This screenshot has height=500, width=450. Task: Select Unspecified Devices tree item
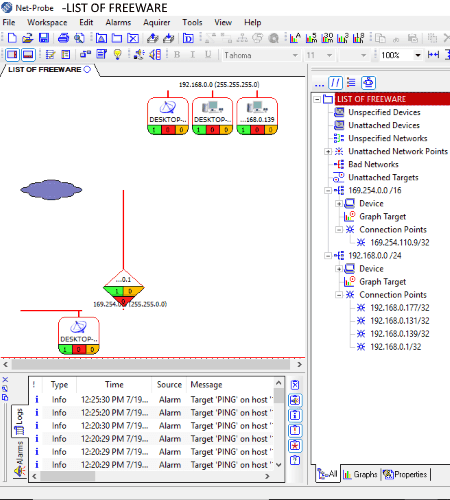[384, 112]
